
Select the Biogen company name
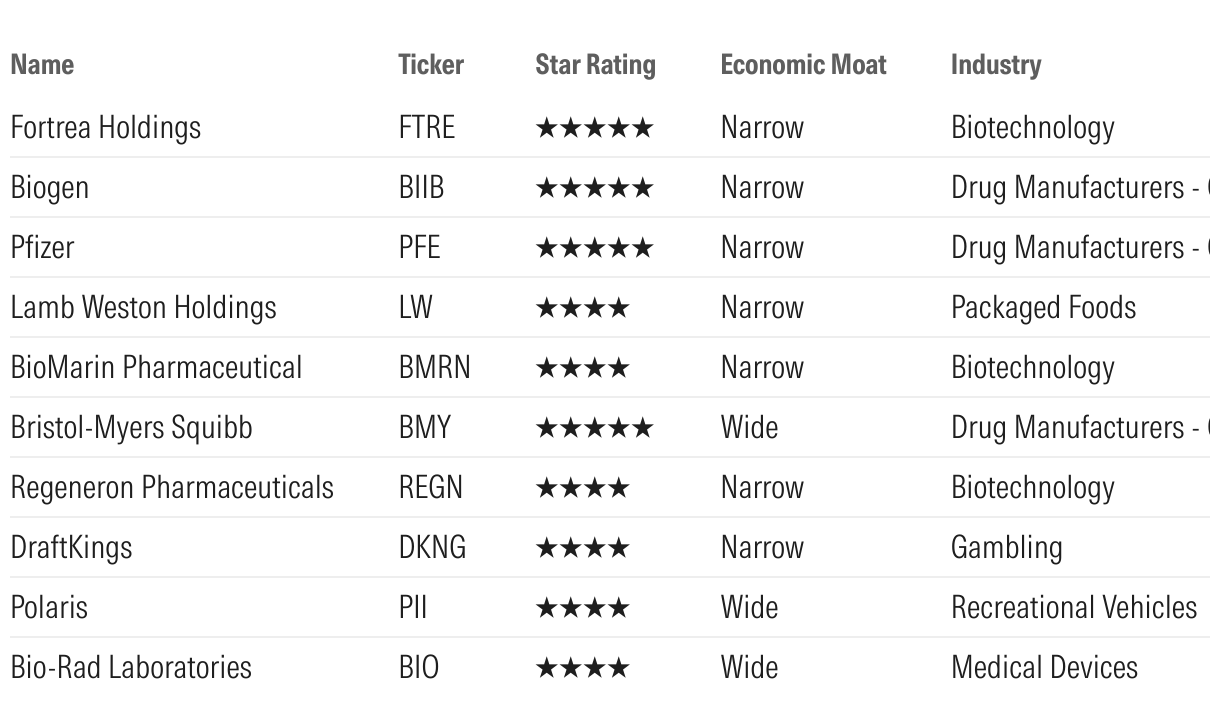[49, 188]
